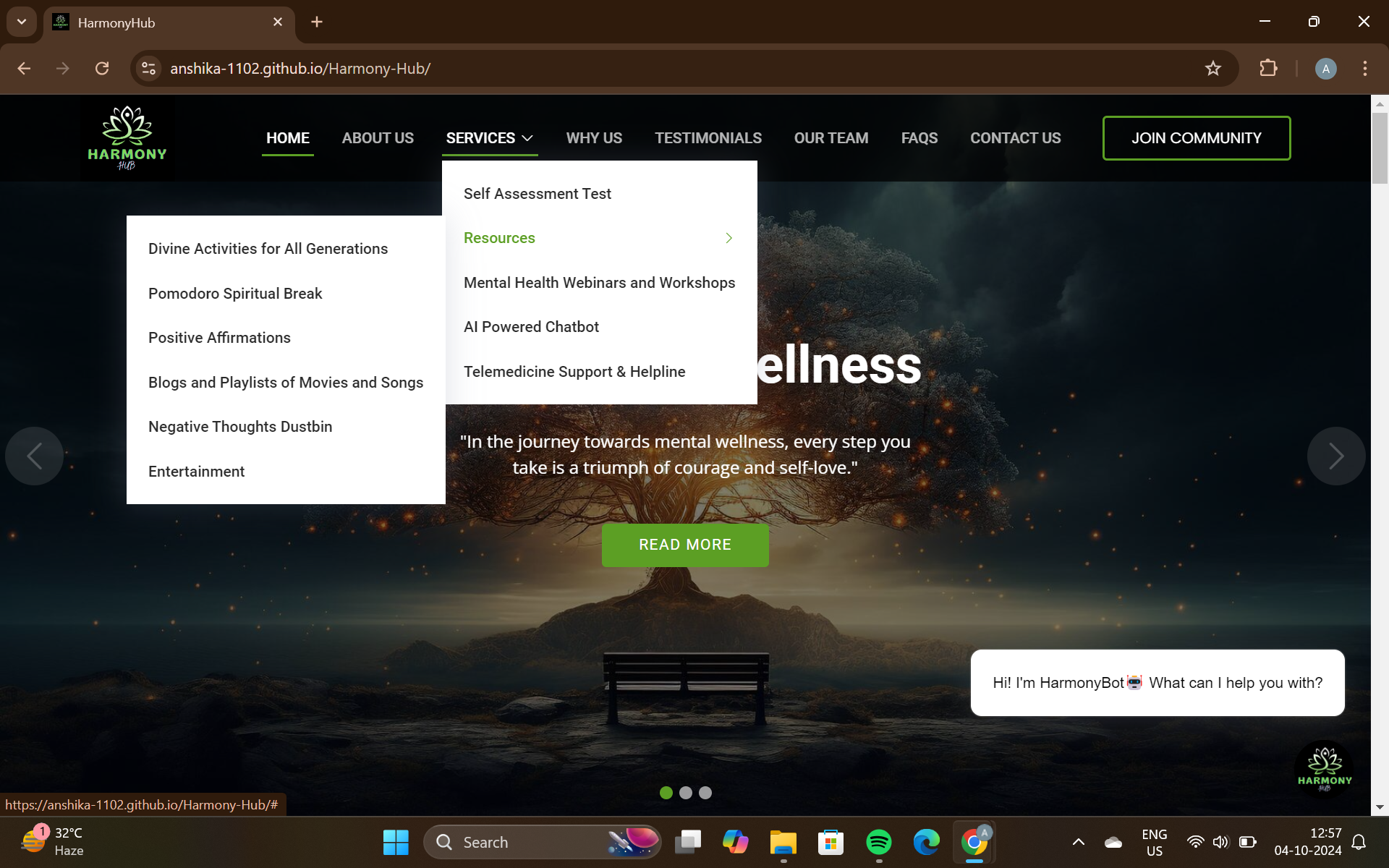Open Negative Thoughts Dustbin from the Resources submenu
This screenshot has width=1389, height=868.
coord(240,427)
